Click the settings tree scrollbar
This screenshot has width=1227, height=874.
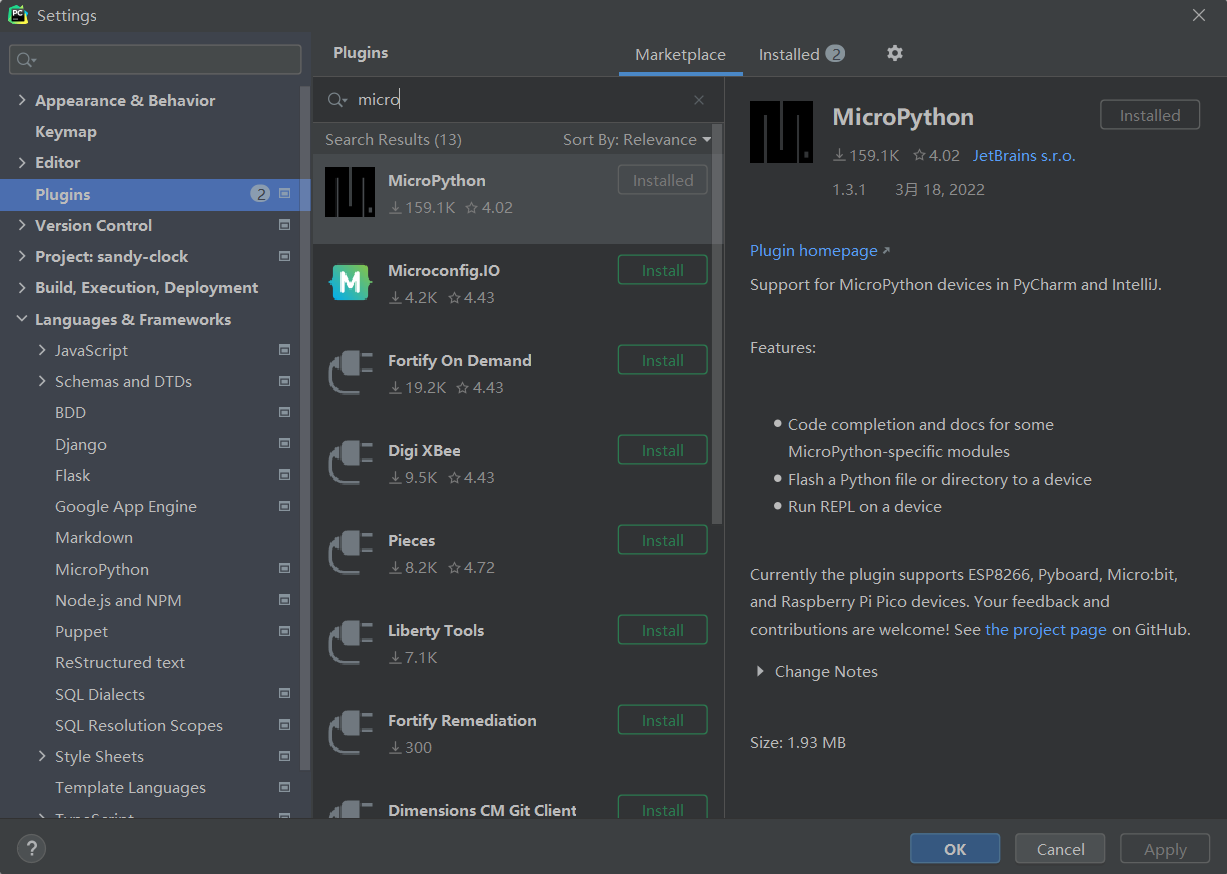coord(306,428)
